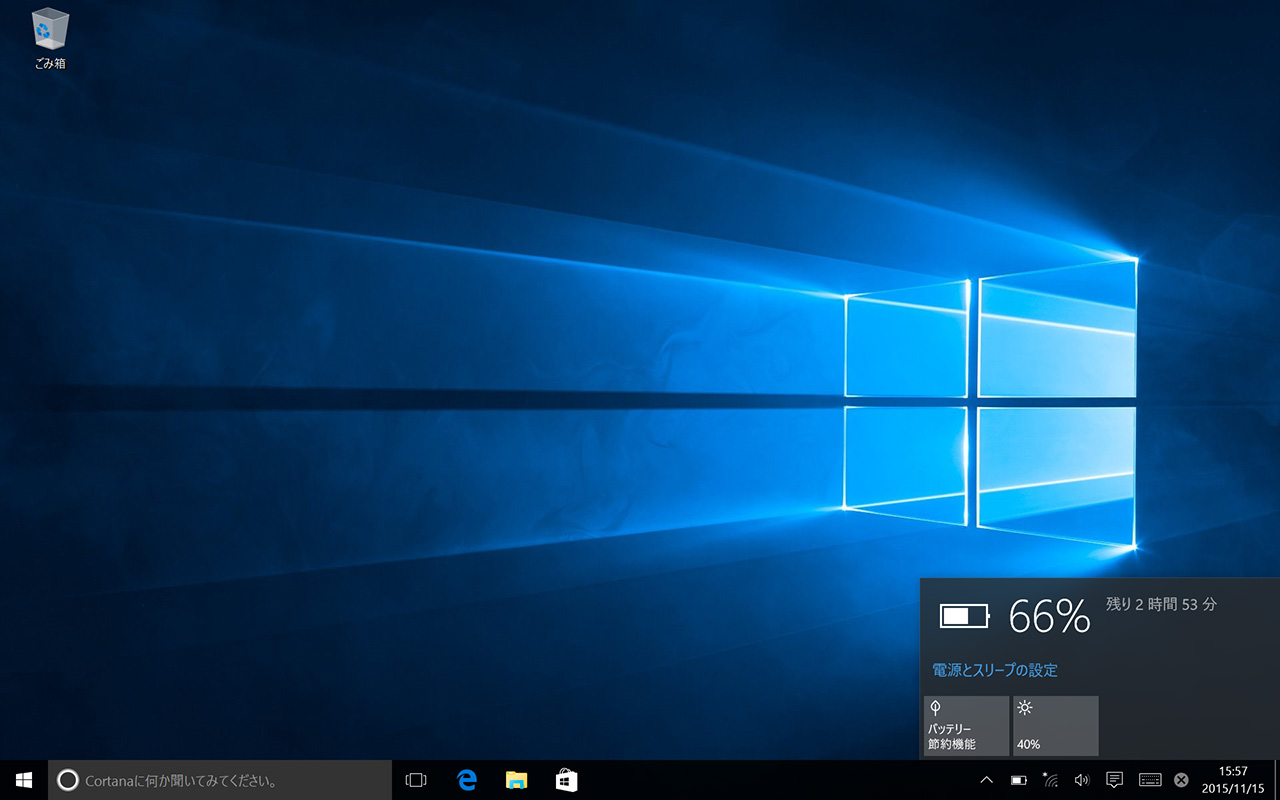The width and height of the screenshot is (1280, 800).
Task: Expand the hidden system tray icons
Action: click(986, 780)
